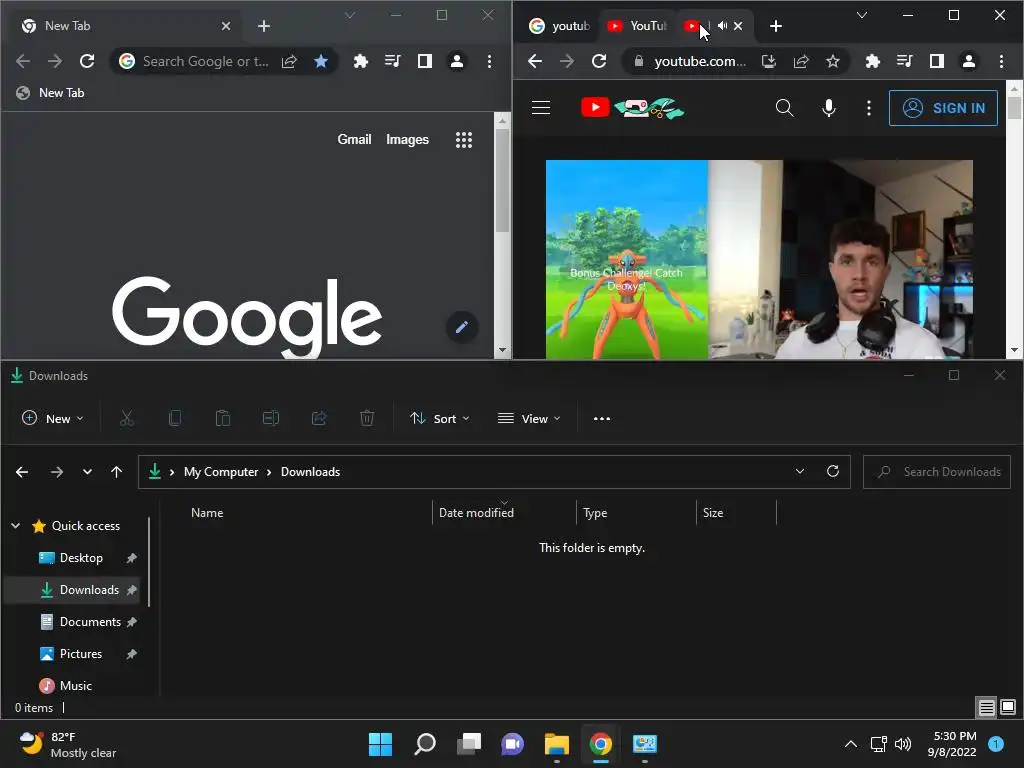Click reload in the New Tab Chrome window
Screen dimensions: 1024x768
(x=87, y=61)
